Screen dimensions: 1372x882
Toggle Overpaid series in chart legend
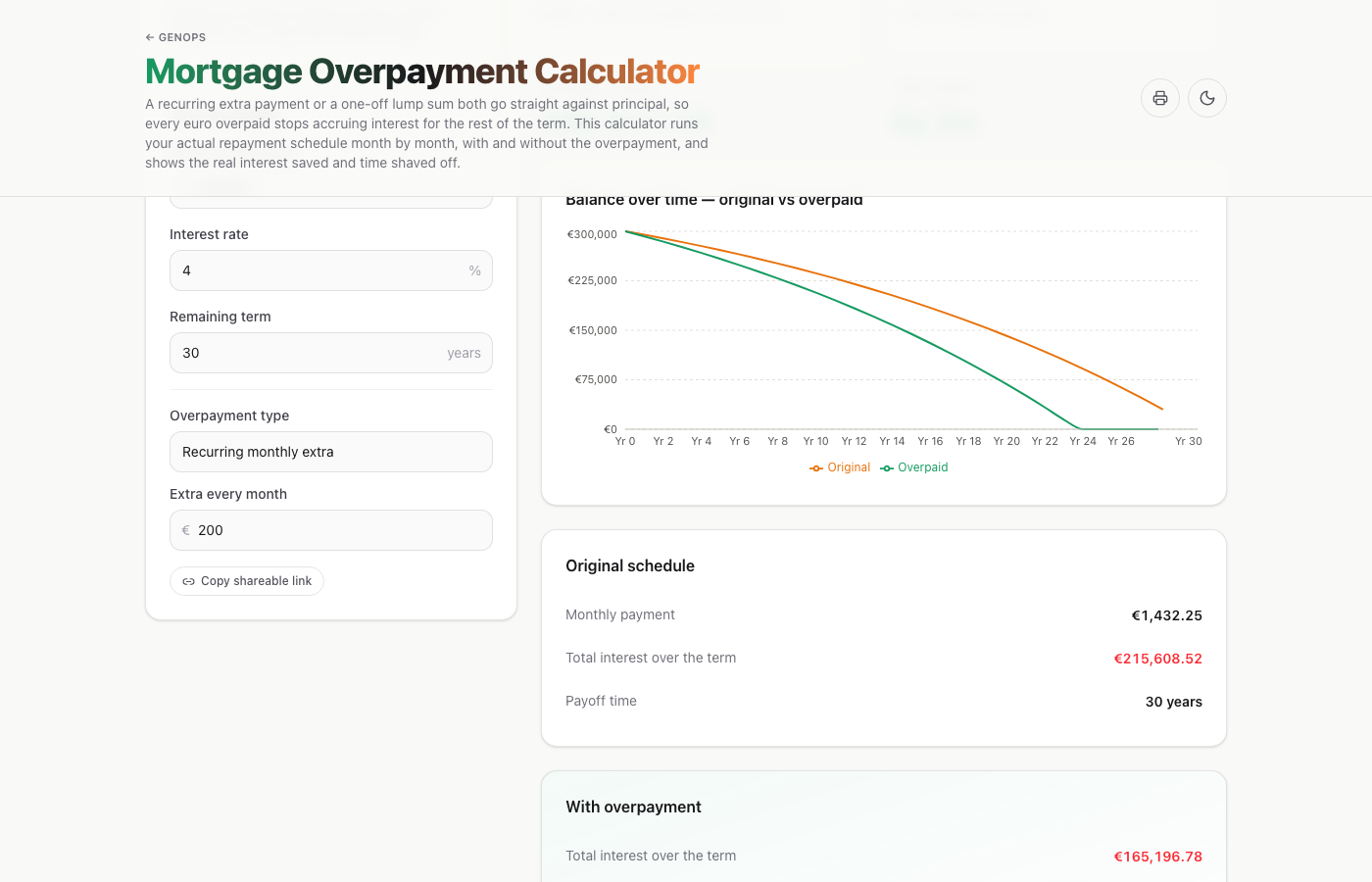[x=914, y=467]
